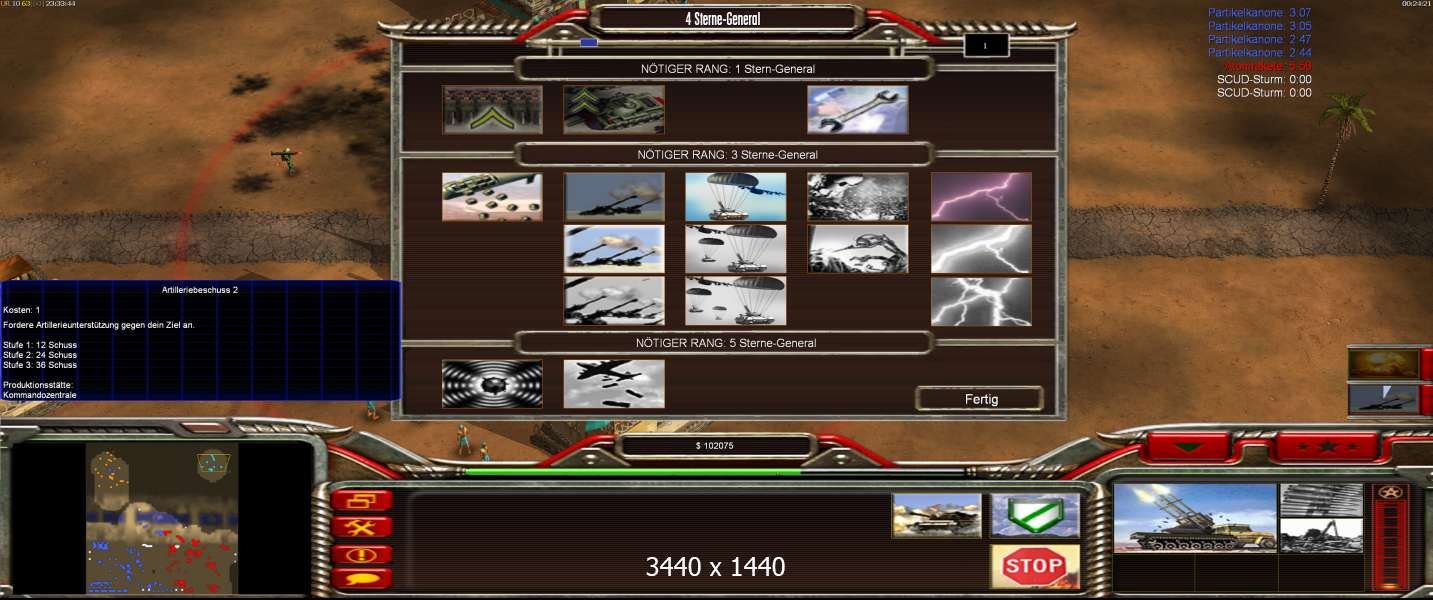Select the colored artillery barrage level 2 icon
The width and height of the screenshot is (1433, 600).
point(614,249)
